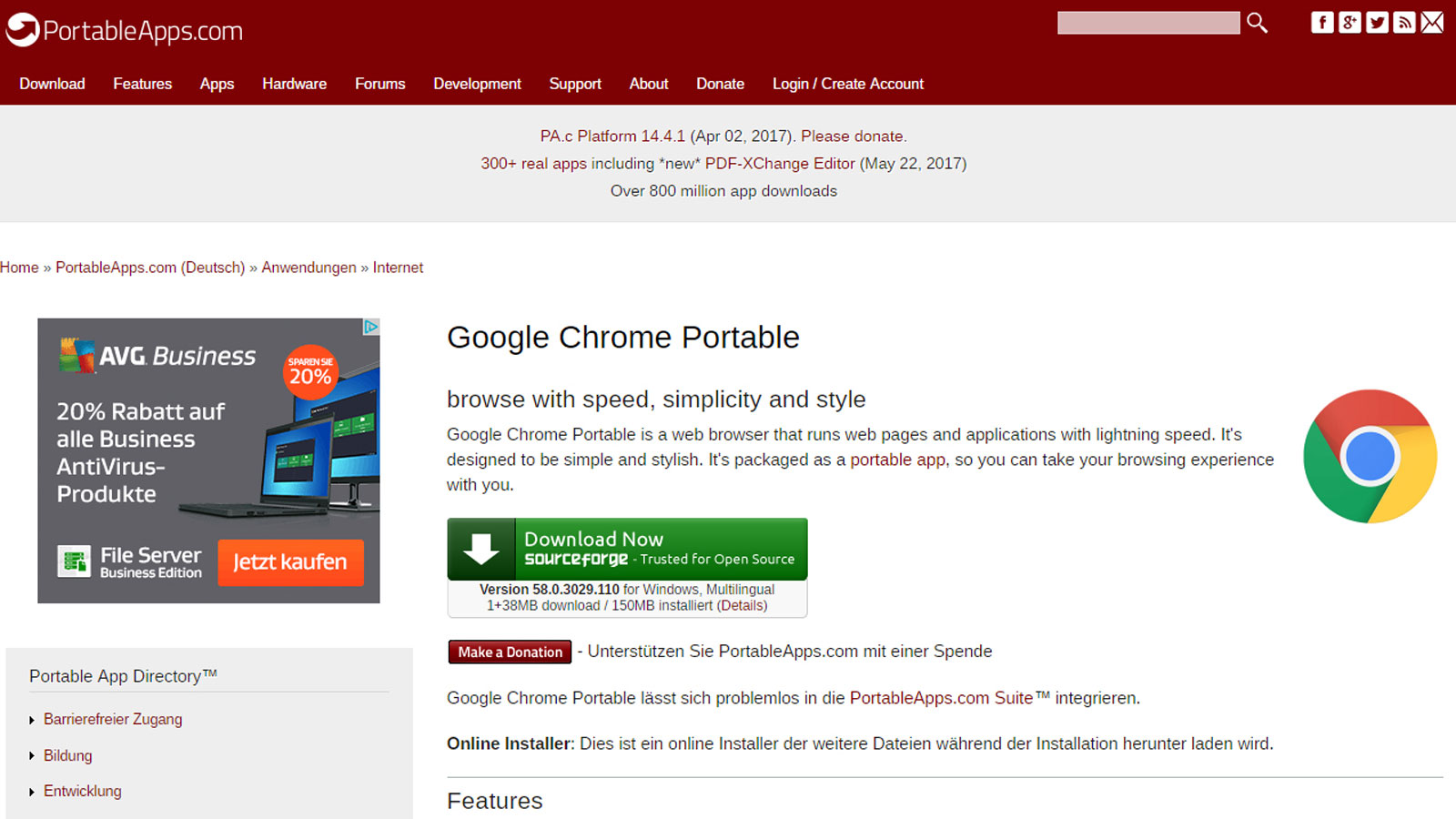Expand the Bildung category
1456x819 pixels.
point(67,755)
